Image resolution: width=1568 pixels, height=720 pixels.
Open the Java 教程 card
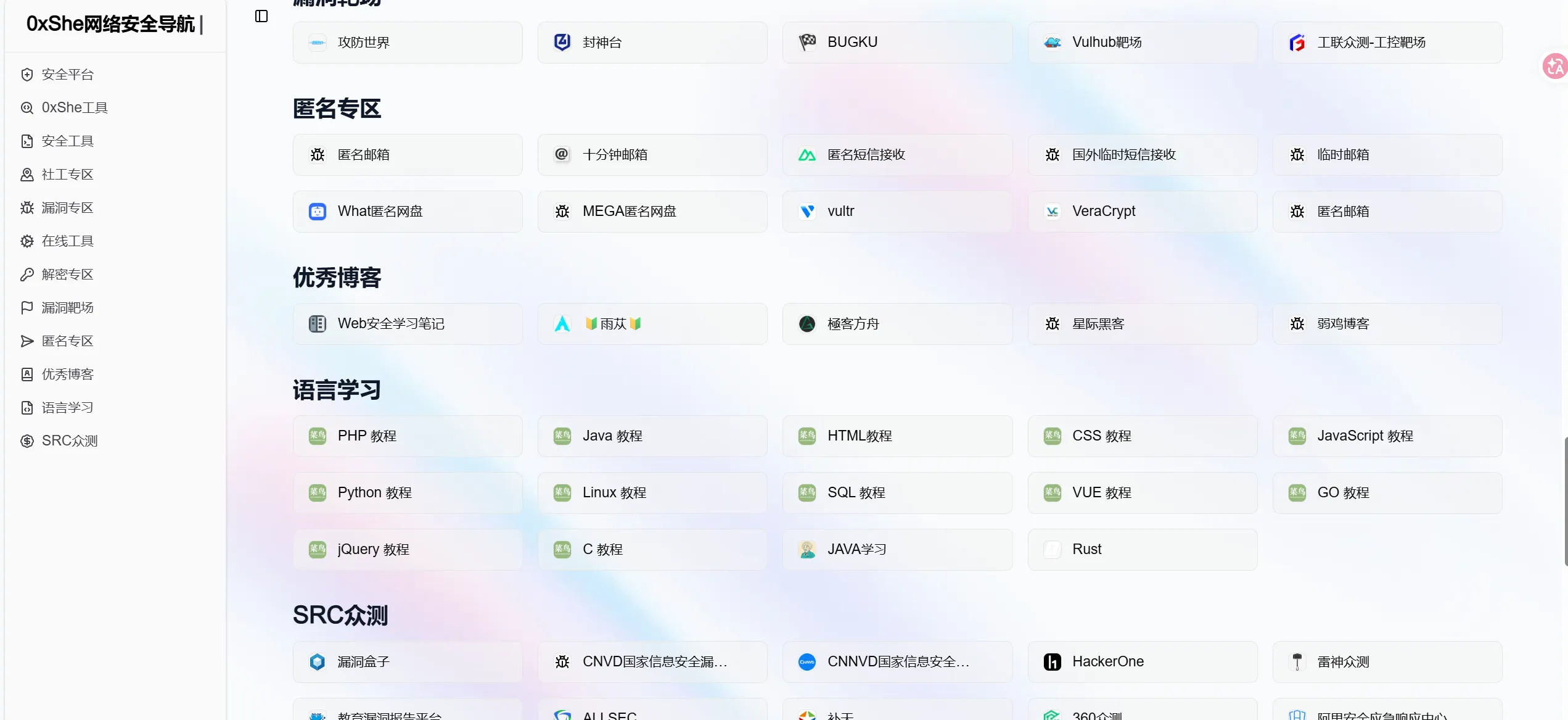point(652,436)
